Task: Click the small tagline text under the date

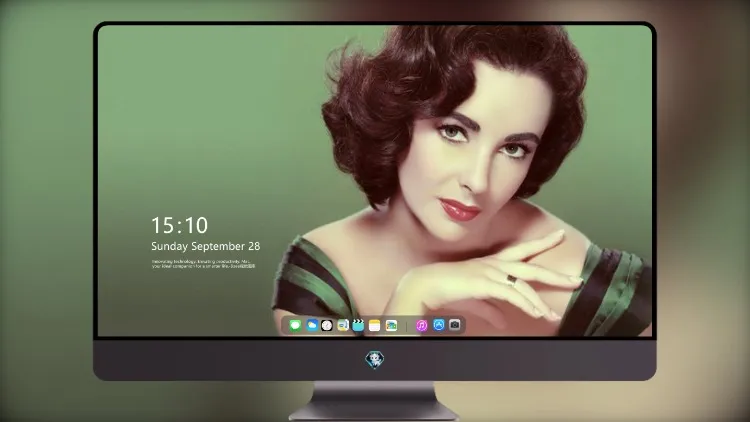Action: pos(203,264)
